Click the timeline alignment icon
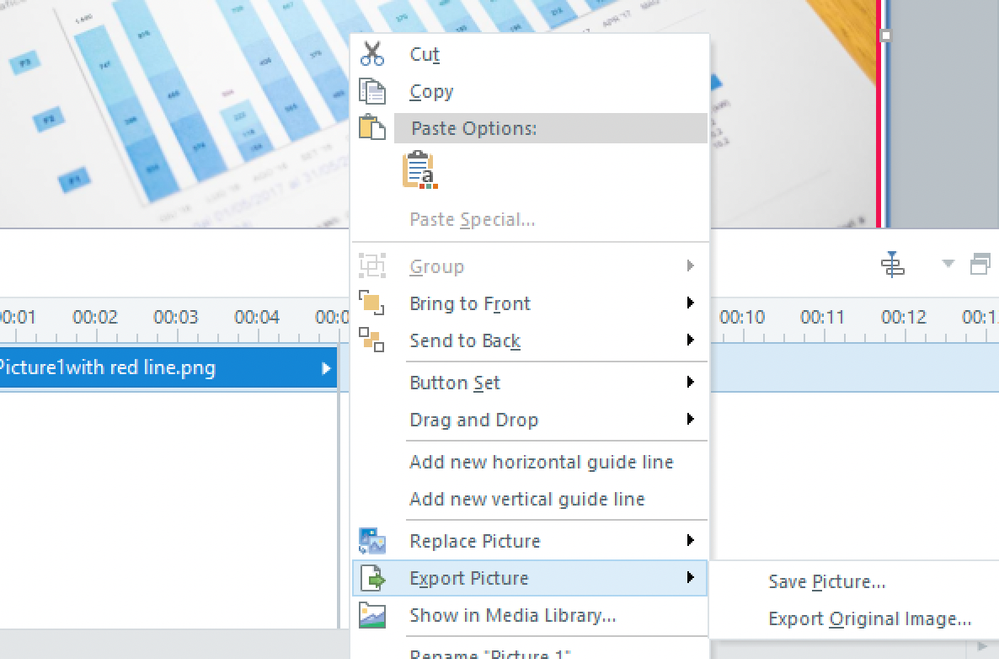999x659 pixels. [892, 265]
